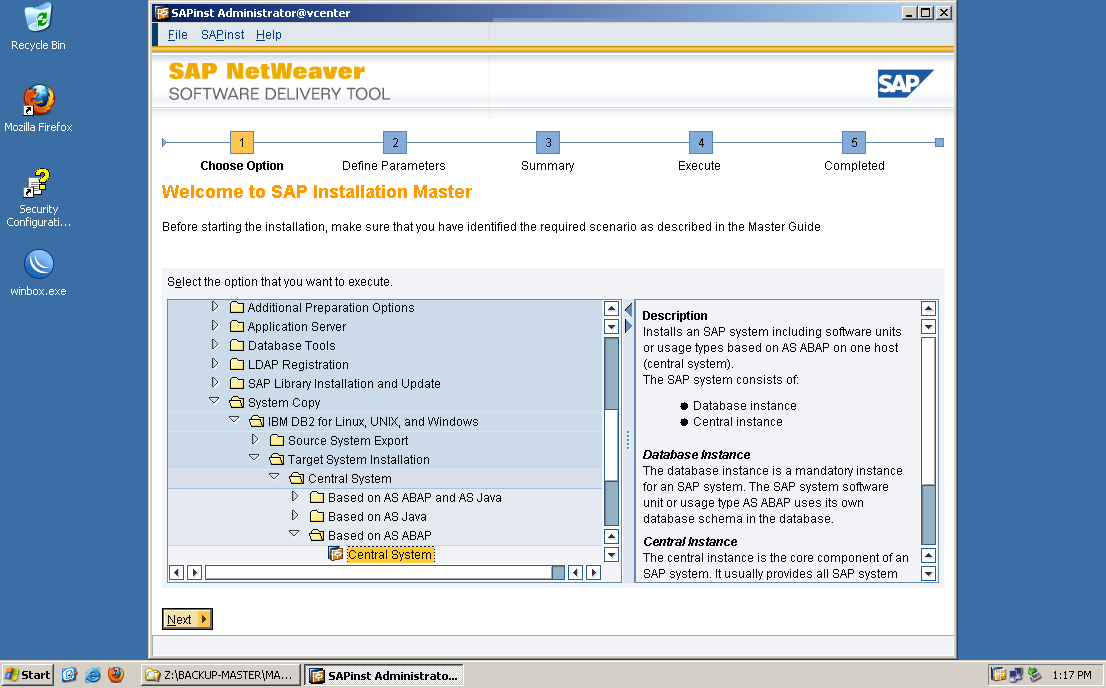Select step 5 Completed
This screenshot has height=688, width=1106.
[854, 143]
